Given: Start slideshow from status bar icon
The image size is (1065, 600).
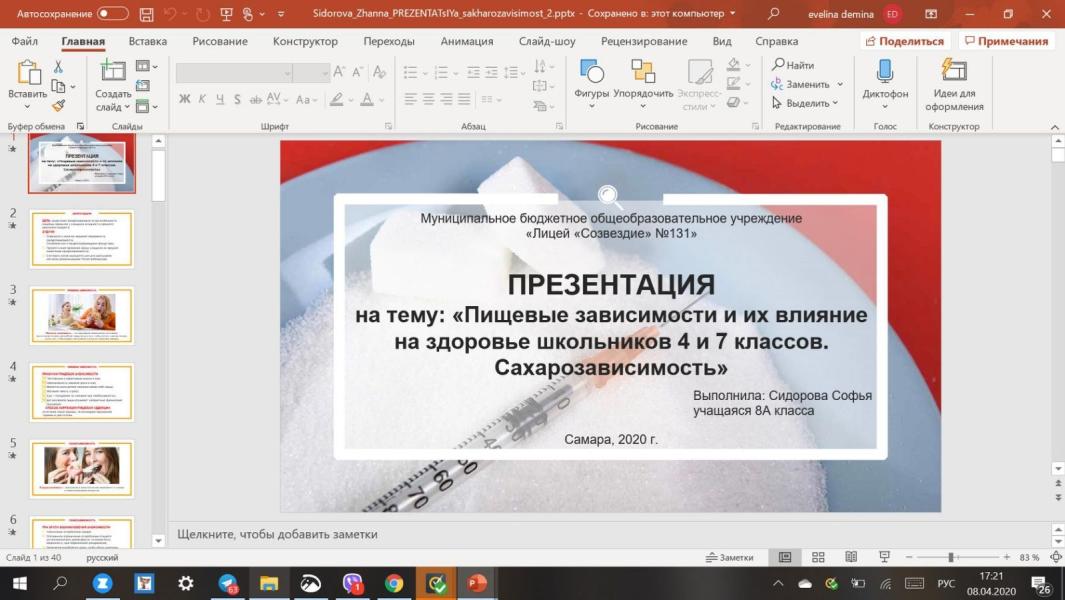Looking at the screenshot, I should [884, 557].
